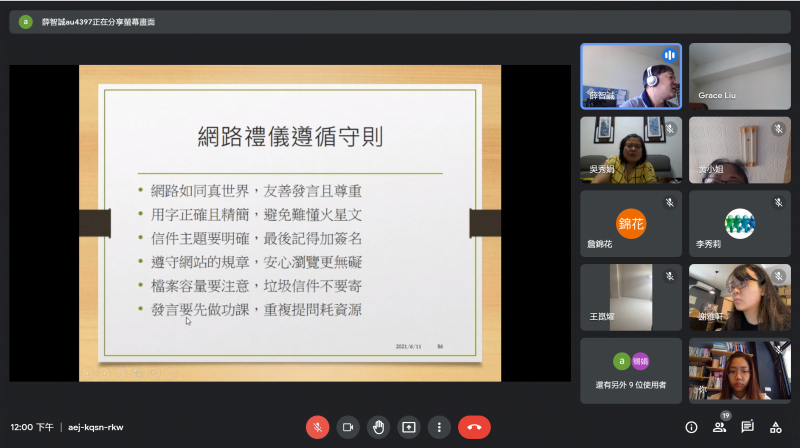Click muted mic icon on 詹錦花 tile

pyautogui.click(x=669, y=203)
